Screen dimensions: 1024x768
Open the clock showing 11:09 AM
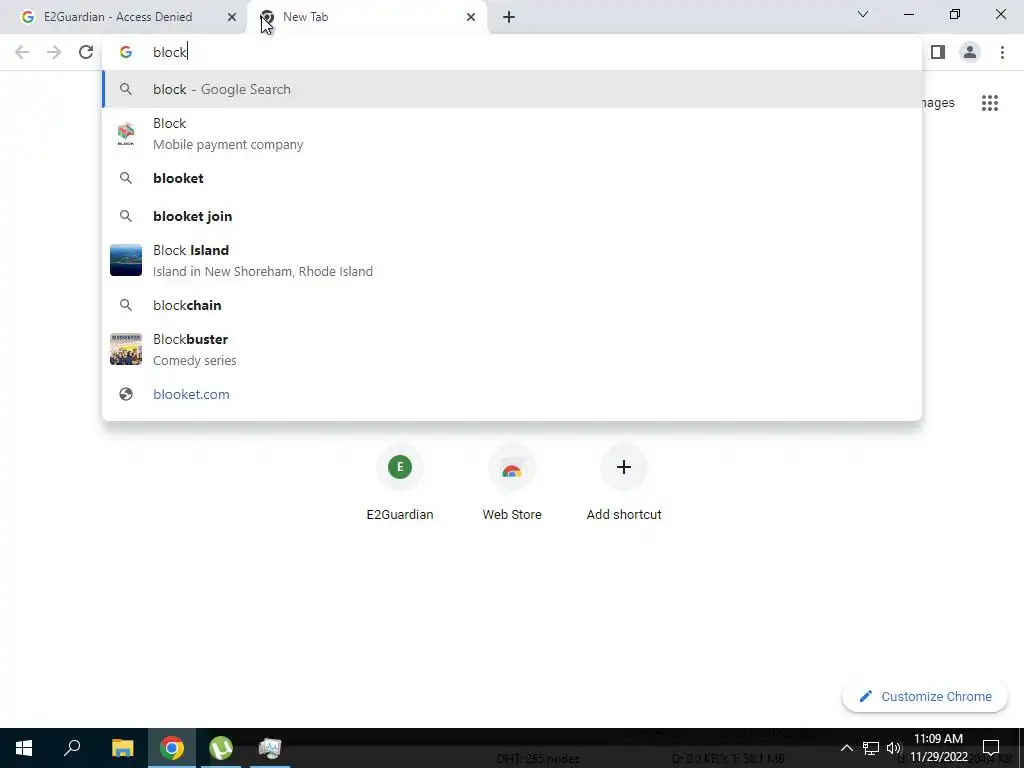[938, 748]
